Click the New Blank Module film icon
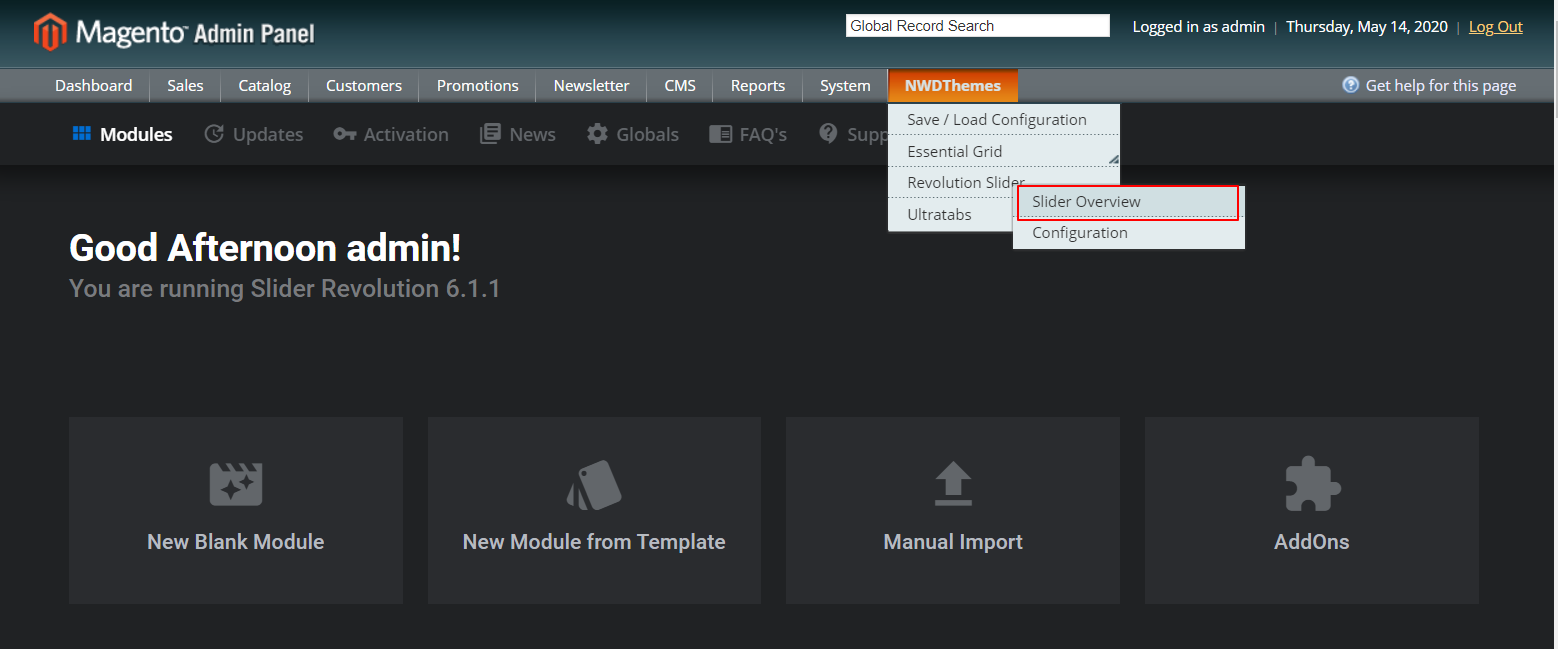Viewport: 1558px width, 649px height. click(x=236, y=484)
